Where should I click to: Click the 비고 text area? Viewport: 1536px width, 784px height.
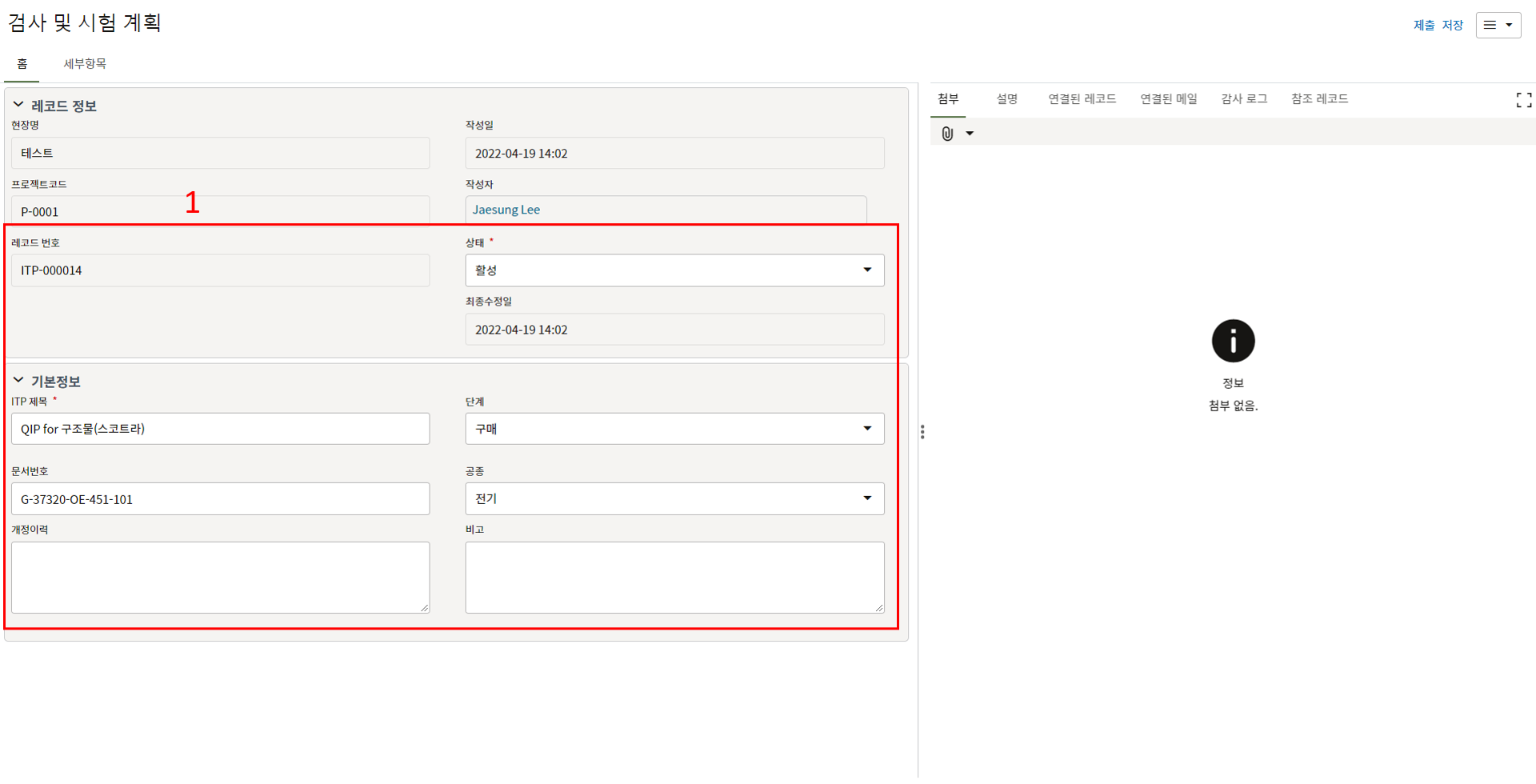(674, 577)
